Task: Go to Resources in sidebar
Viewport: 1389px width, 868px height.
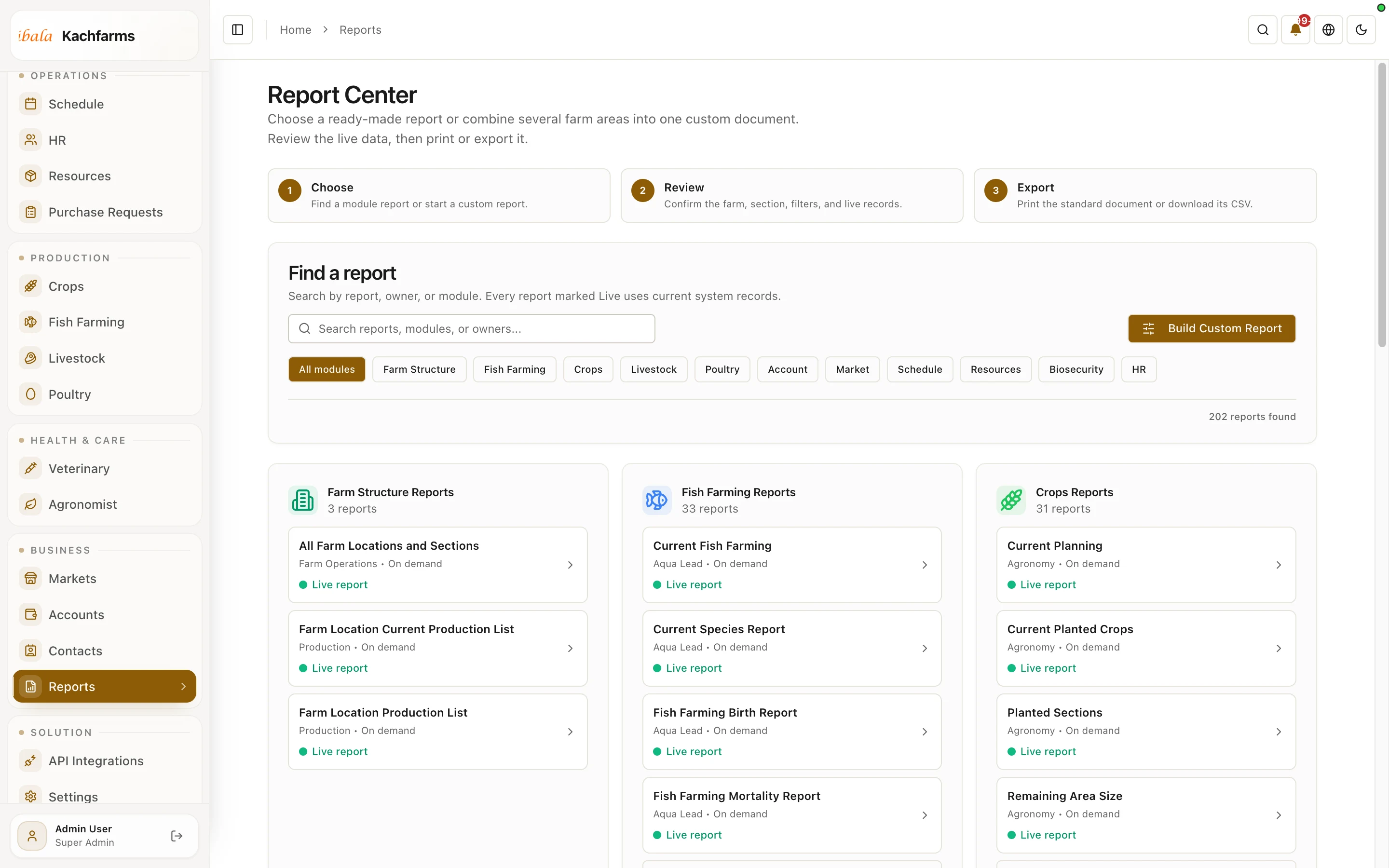Action: coord(105,176)
